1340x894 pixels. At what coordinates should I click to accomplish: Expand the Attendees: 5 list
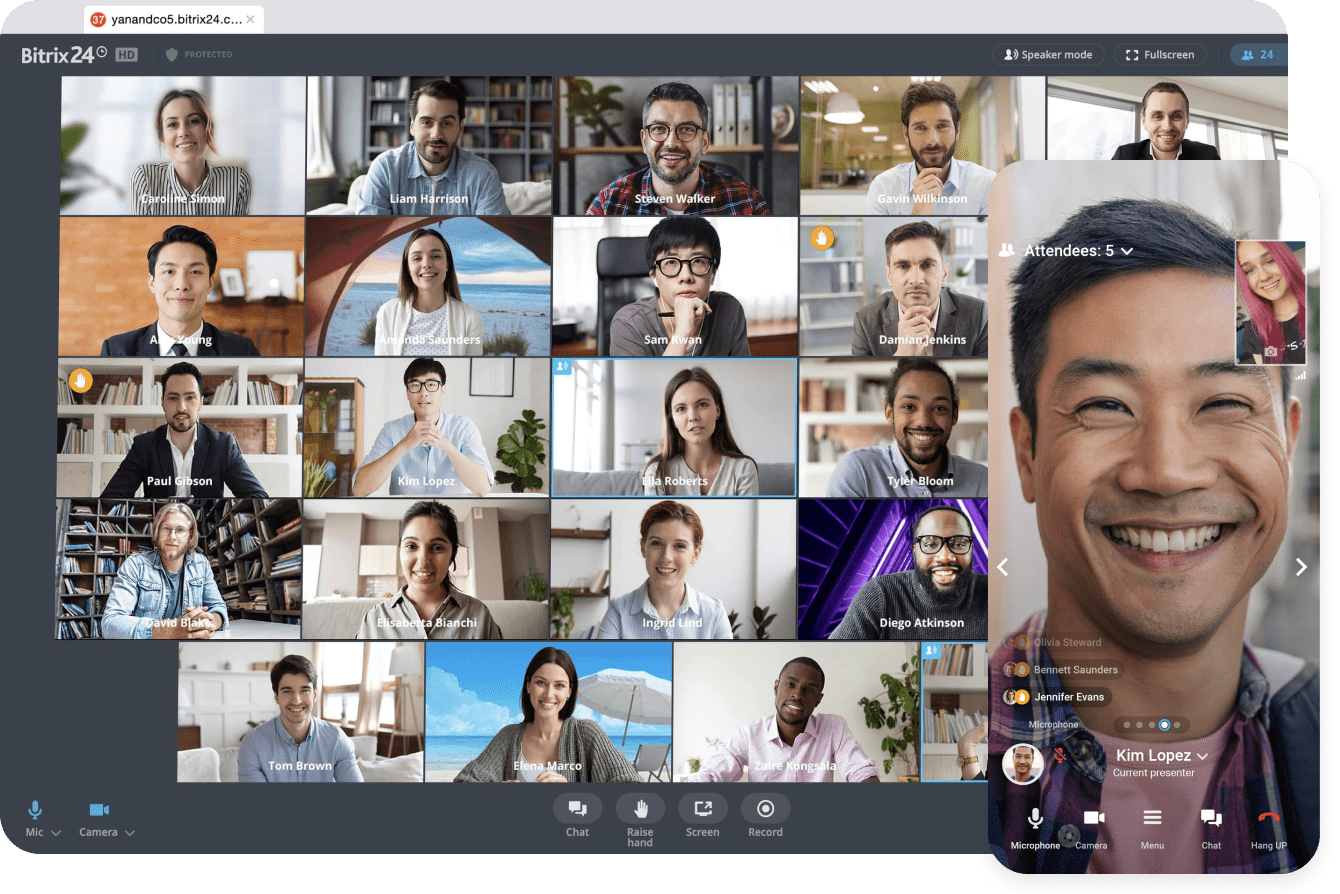coord(1127,251)
